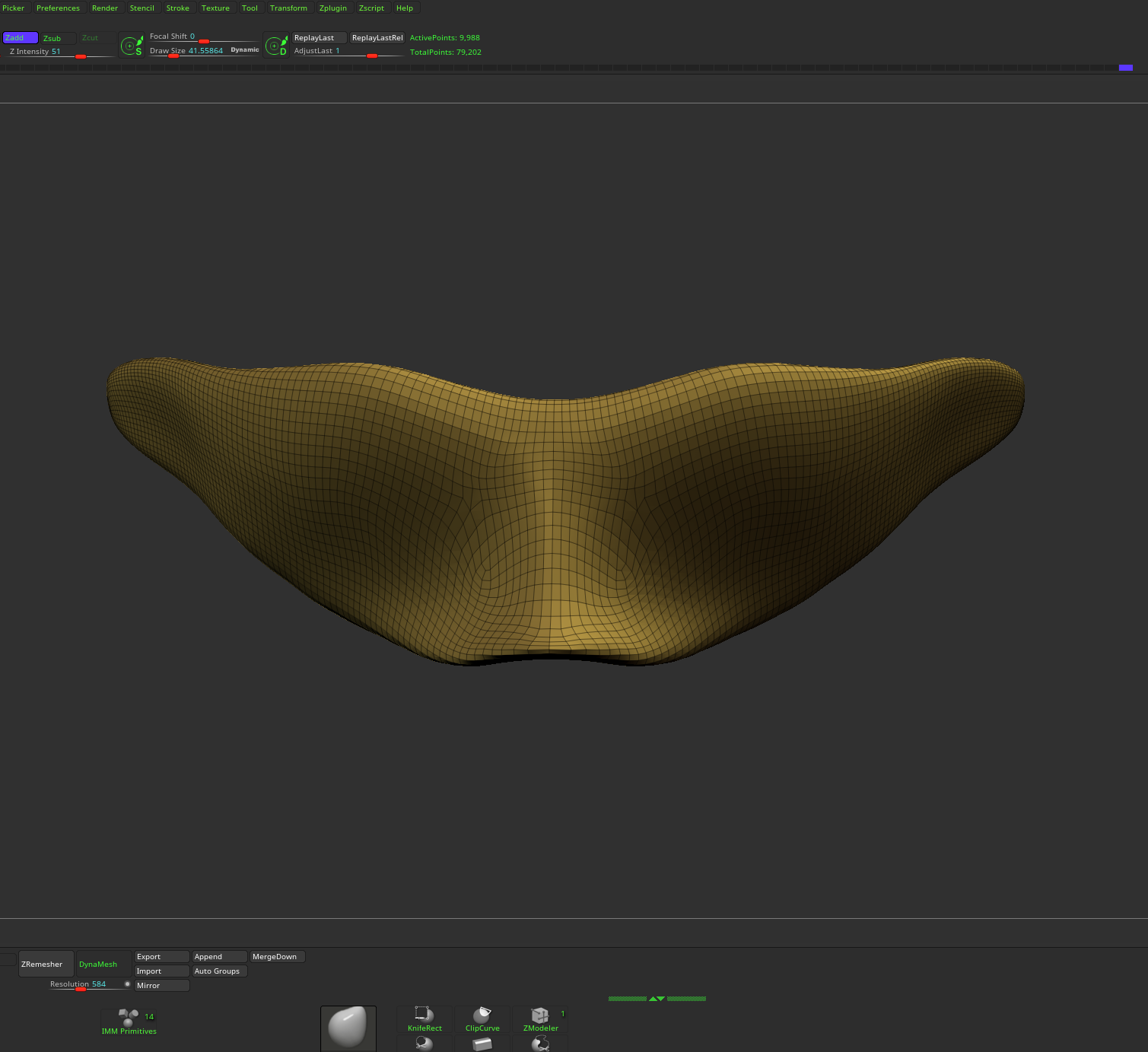This screenshot has height=1052, width=1148.
Task: Click the ZRemesher button
Action: (x=44, y=963)
